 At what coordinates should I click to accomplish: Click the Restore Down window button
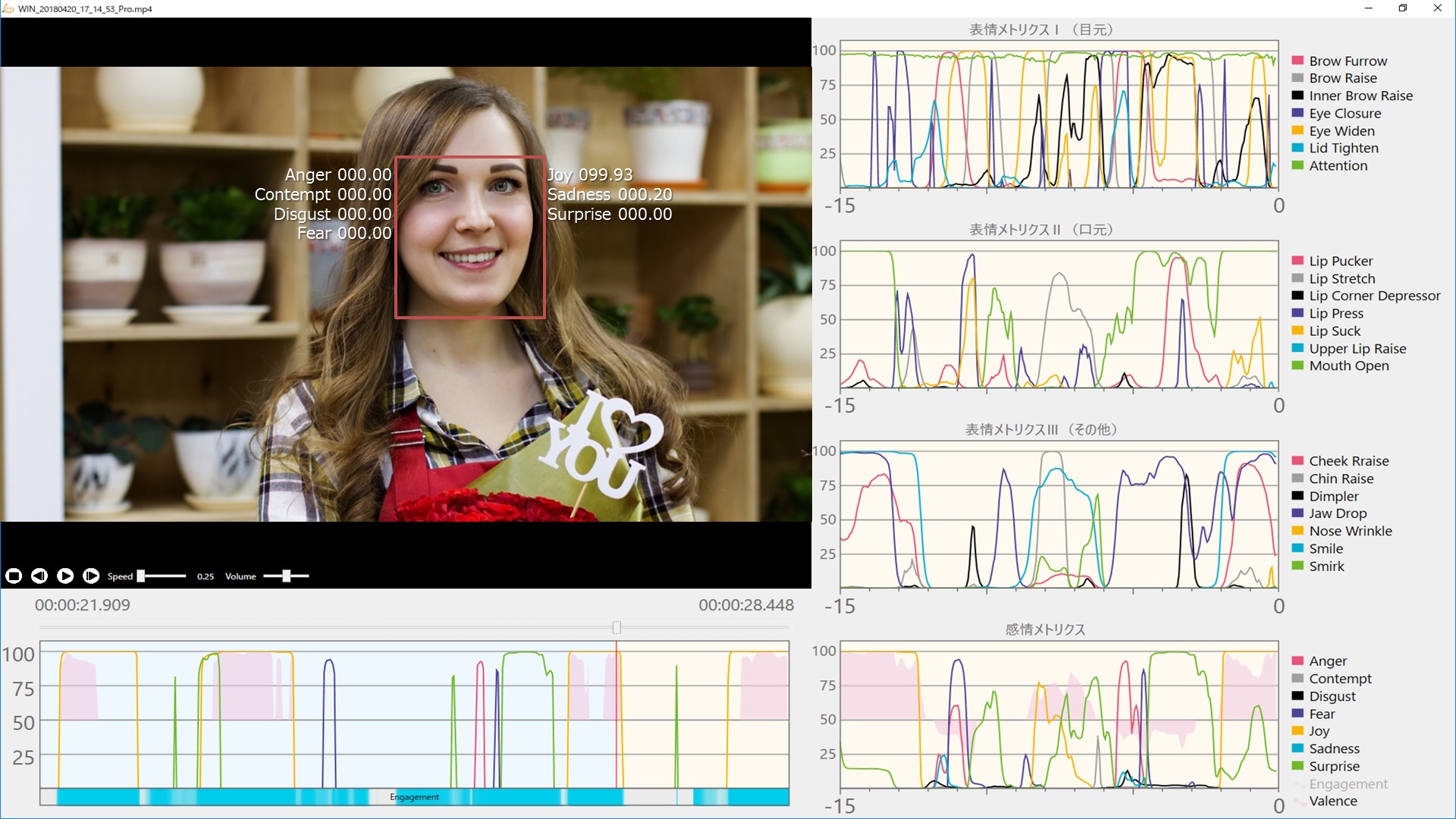1404,8
